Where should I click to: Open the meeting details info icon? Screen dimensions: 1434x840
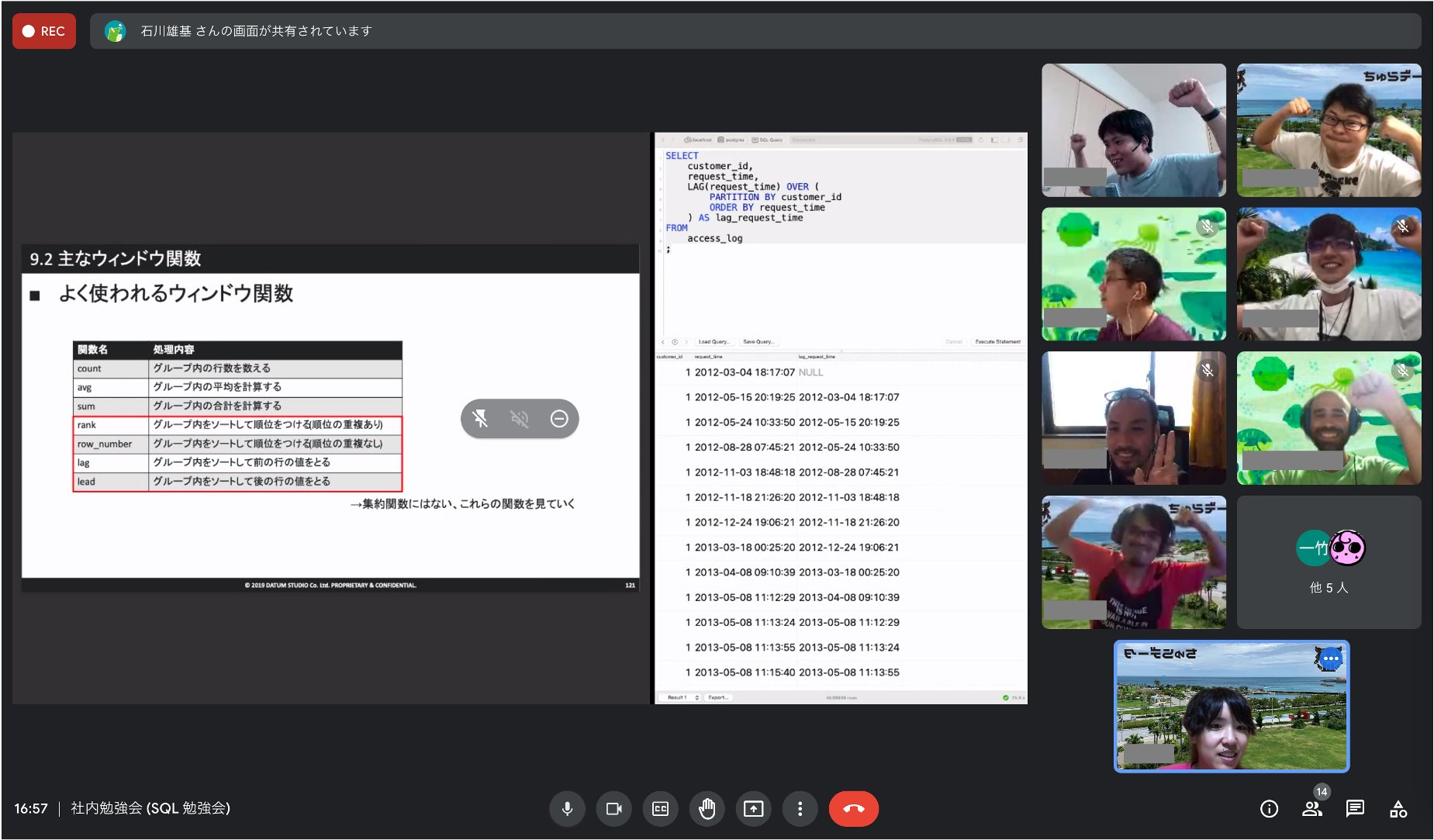click(1269, 809)
